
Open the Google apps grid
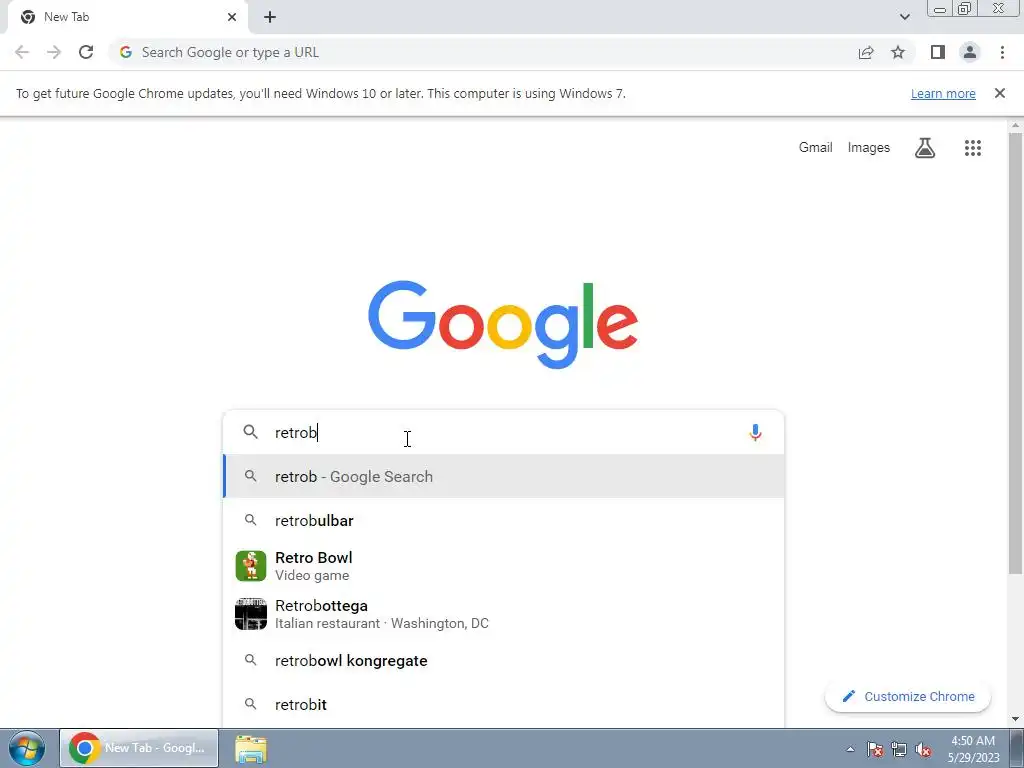972,148
